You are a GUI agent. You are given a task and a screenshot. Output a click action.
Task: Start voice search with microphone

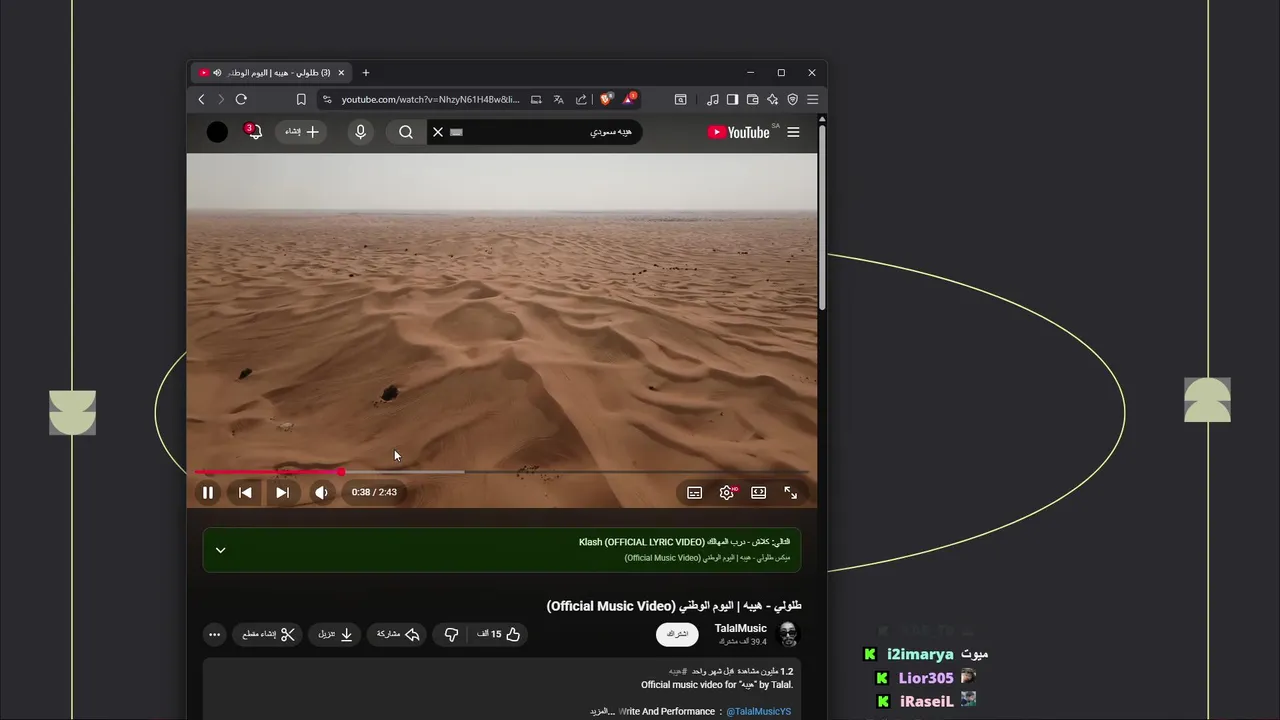point(360,132)
